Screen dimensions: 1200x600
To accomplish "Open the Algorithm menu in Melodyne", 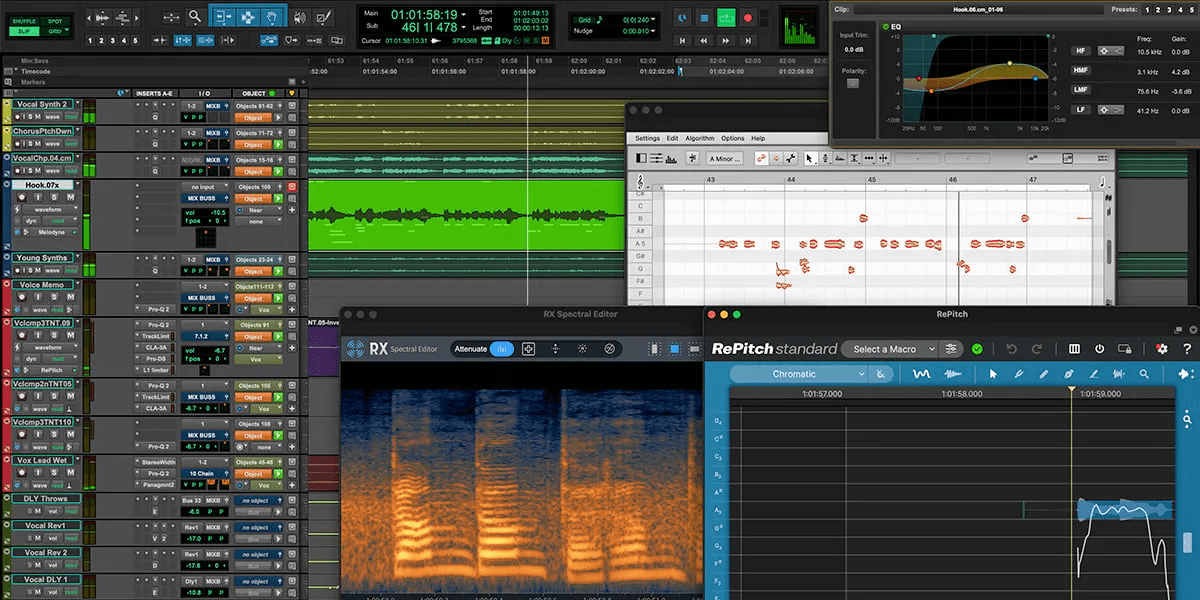I will (700, 138).
